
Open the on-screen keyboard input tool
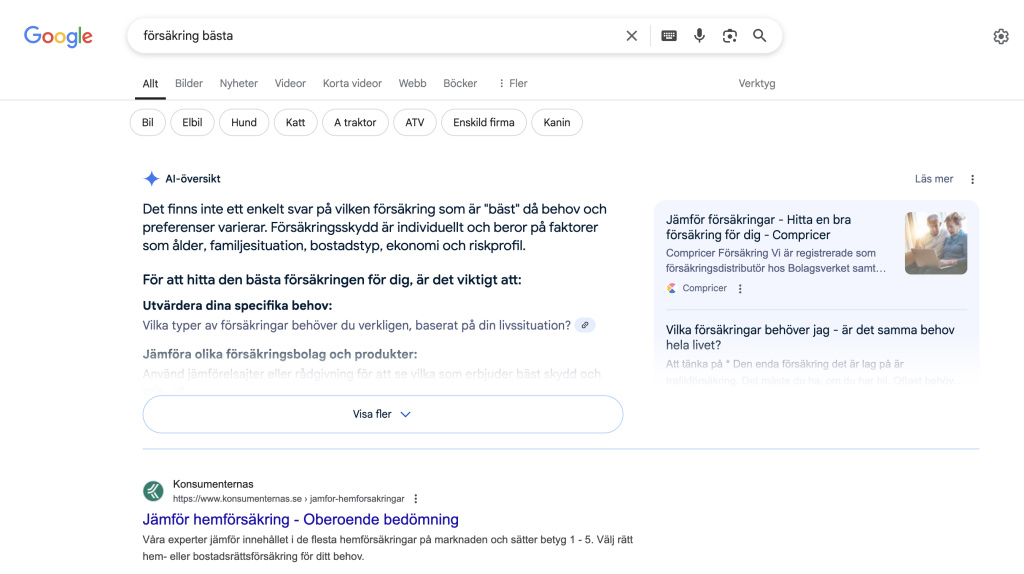(669, 36)
